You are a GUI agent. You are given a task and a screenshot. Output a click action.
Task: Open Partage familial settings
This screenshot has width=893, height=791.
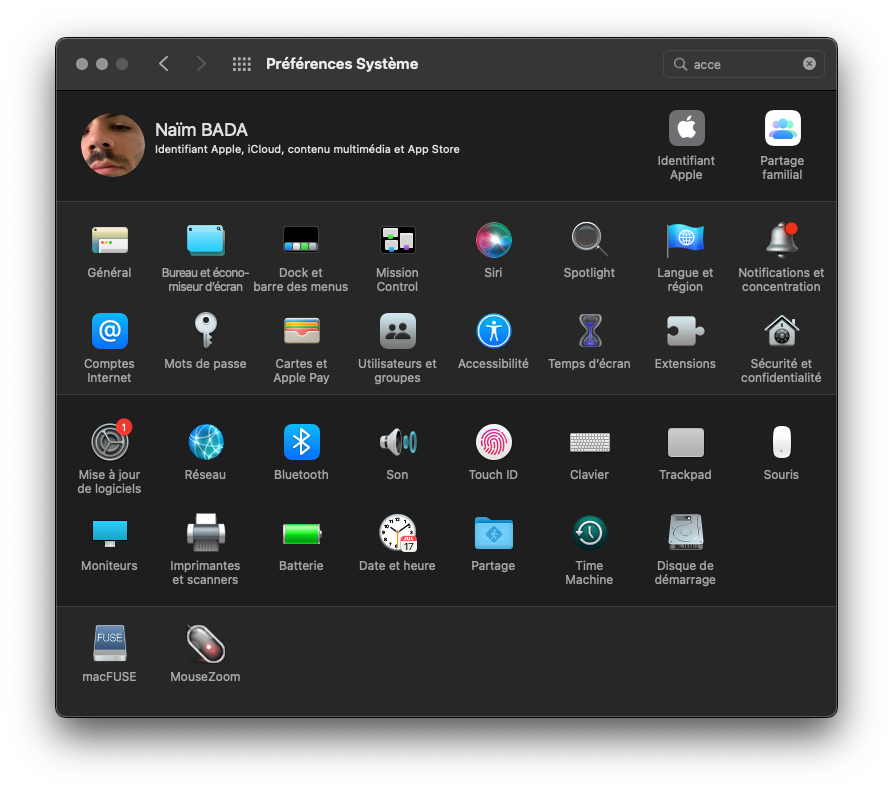[782, 128]
